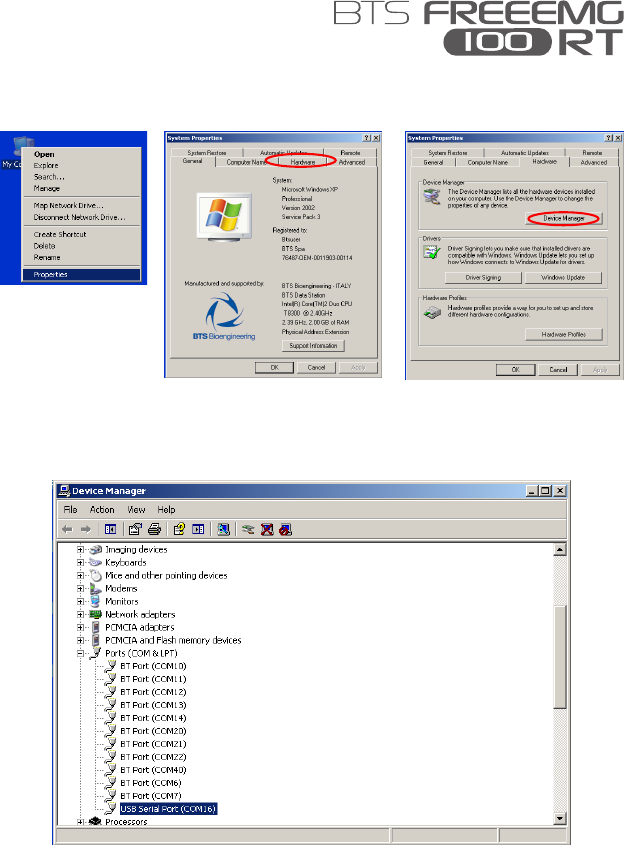Choose Map Network Drive in context menu

(81, 205)
